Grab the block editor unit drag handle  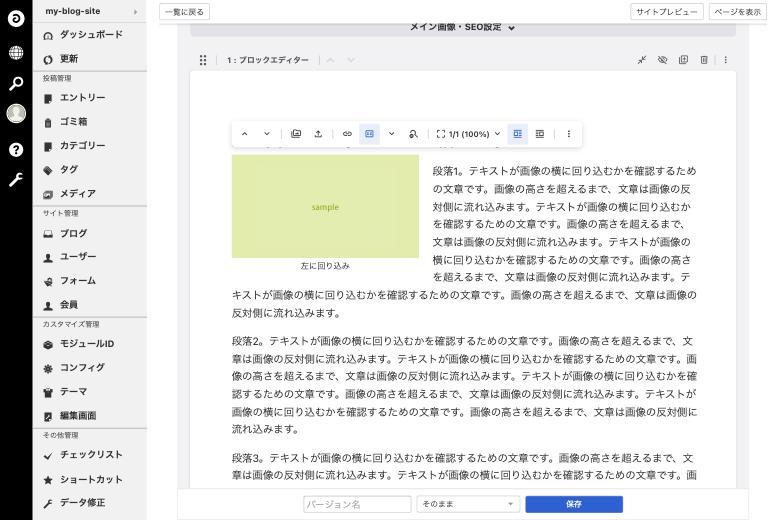click(203, 60)
